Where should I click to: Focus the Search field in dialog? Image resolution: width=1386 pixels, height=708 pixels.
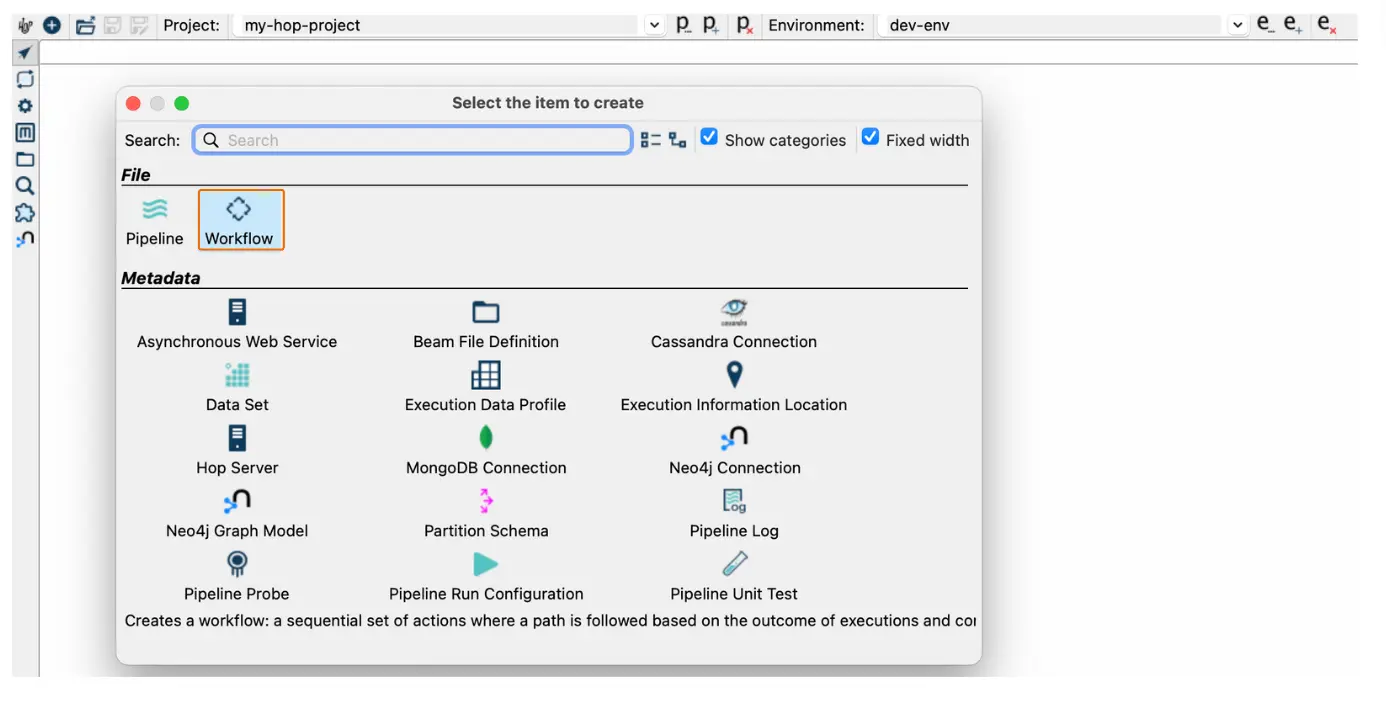click(x=413, y=140)
